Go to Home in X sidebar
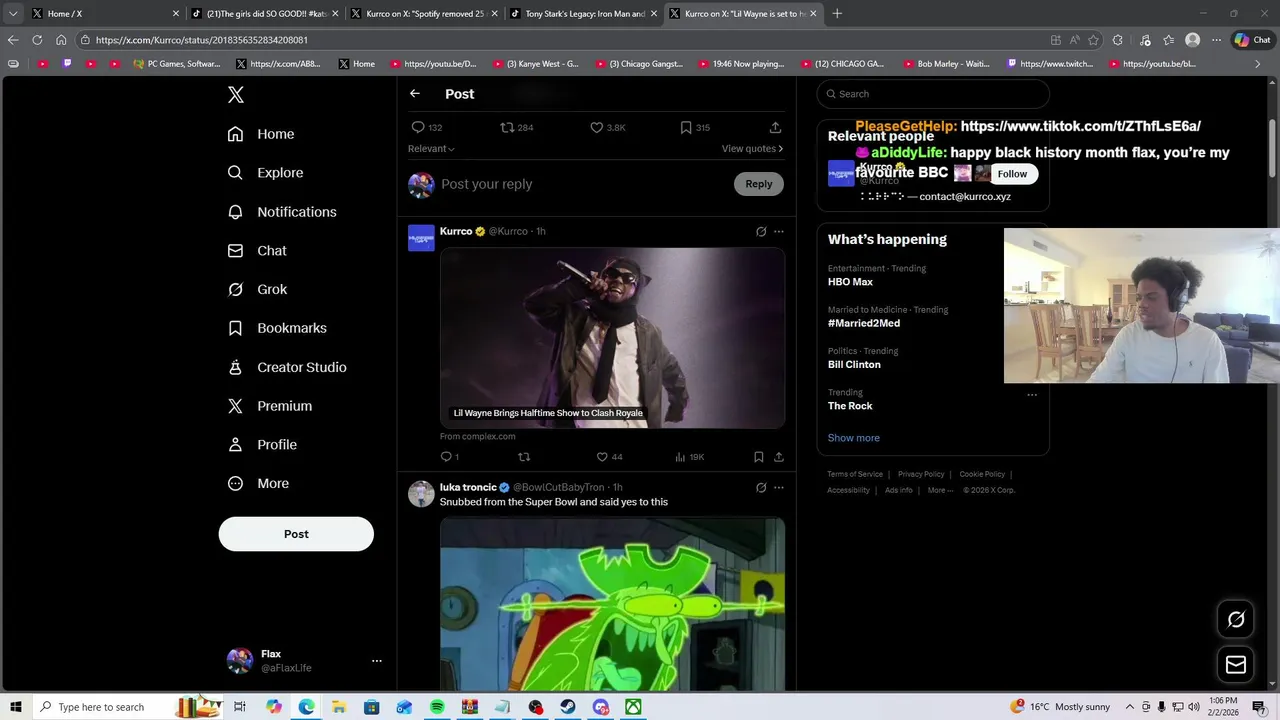Viewport: 1280px width, 720px height. 261,134
